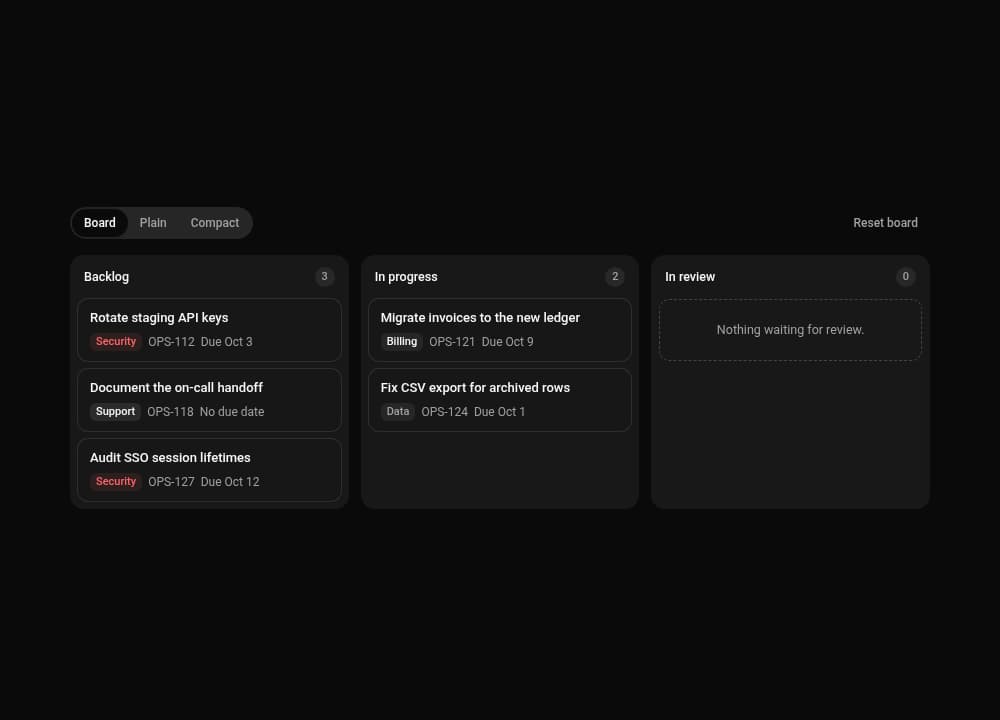Click the OPS-112 ticket ID
Image resolution: width=1000 pixels, height=720 pixels.
(172, 342)
